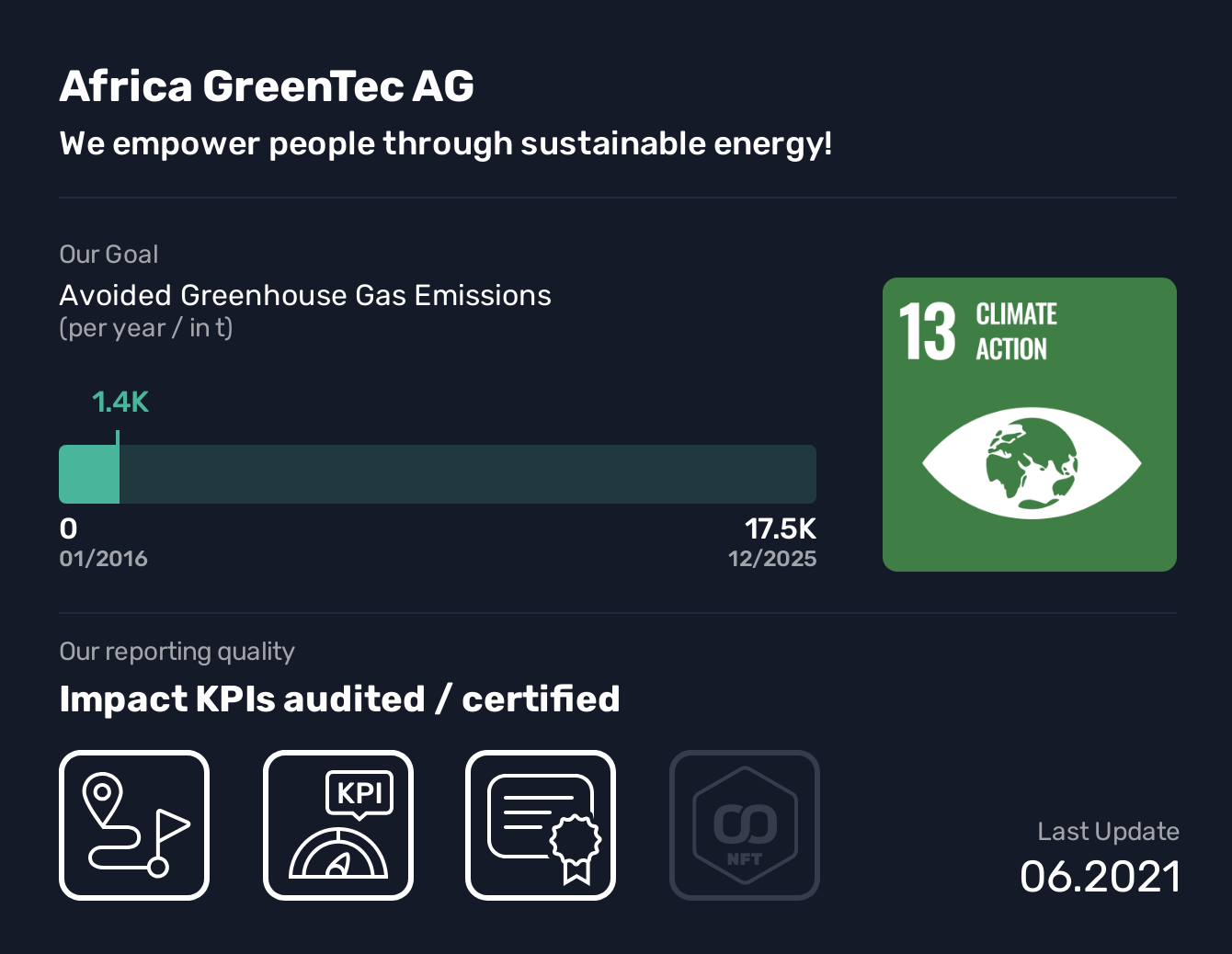Click the 12/2025 end date
The height and width of the screenshot is (954, 1232).
771,559
